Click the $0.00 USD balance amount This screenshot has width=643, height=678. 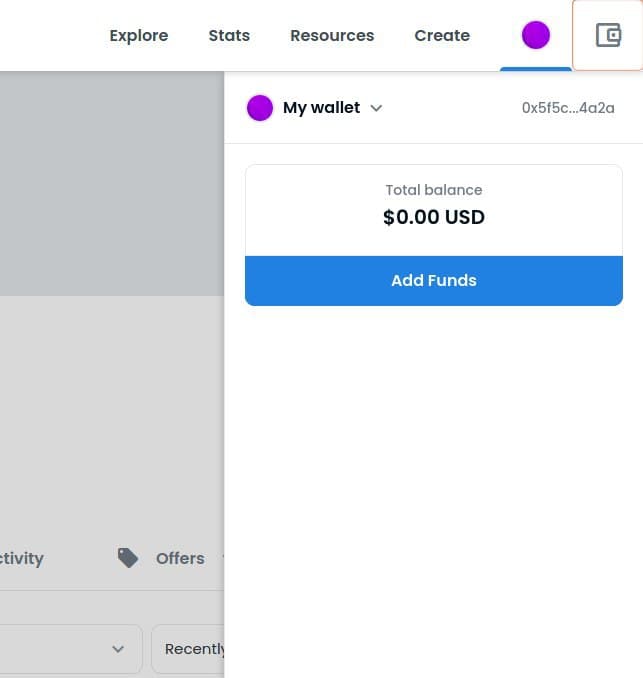click(434, 217)
